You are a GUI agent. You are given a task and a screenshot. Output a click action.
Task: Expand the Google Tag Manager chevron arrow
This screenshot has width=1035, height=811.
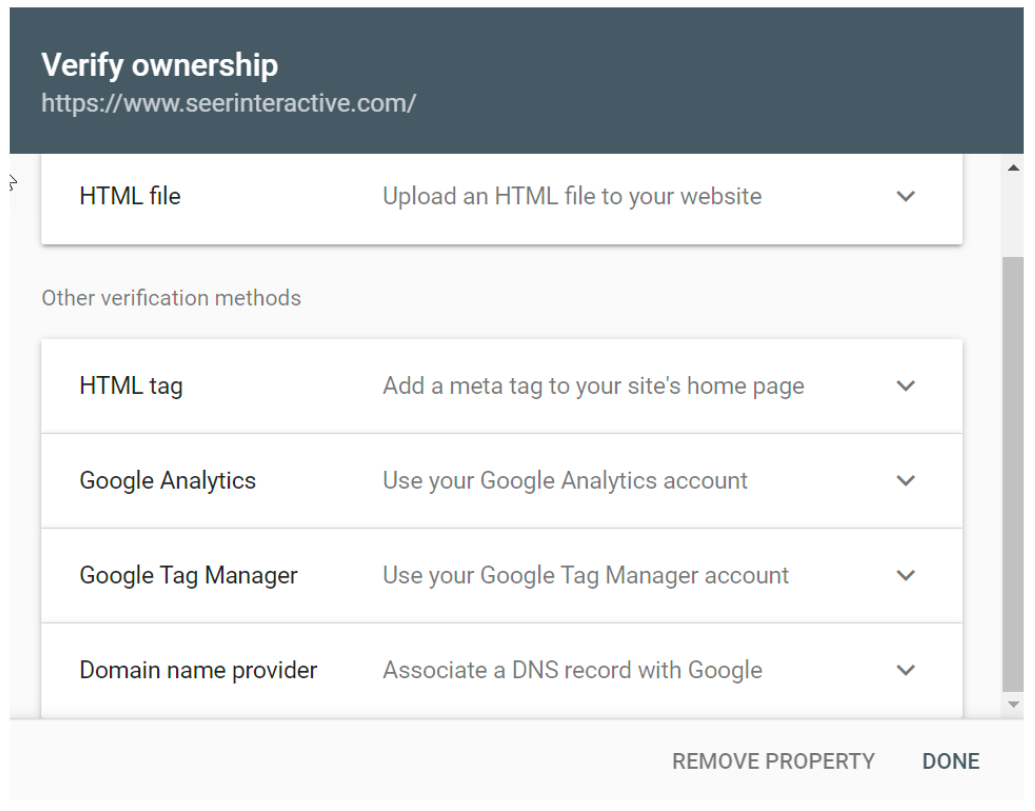pos(905,576)
